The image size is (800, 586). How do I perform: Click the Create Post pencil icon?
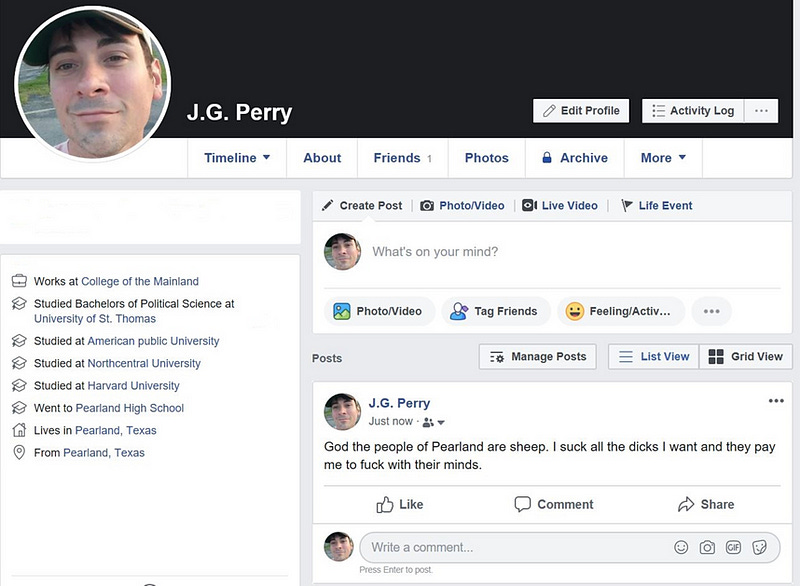pyautogui.click(x=328, y=206)
